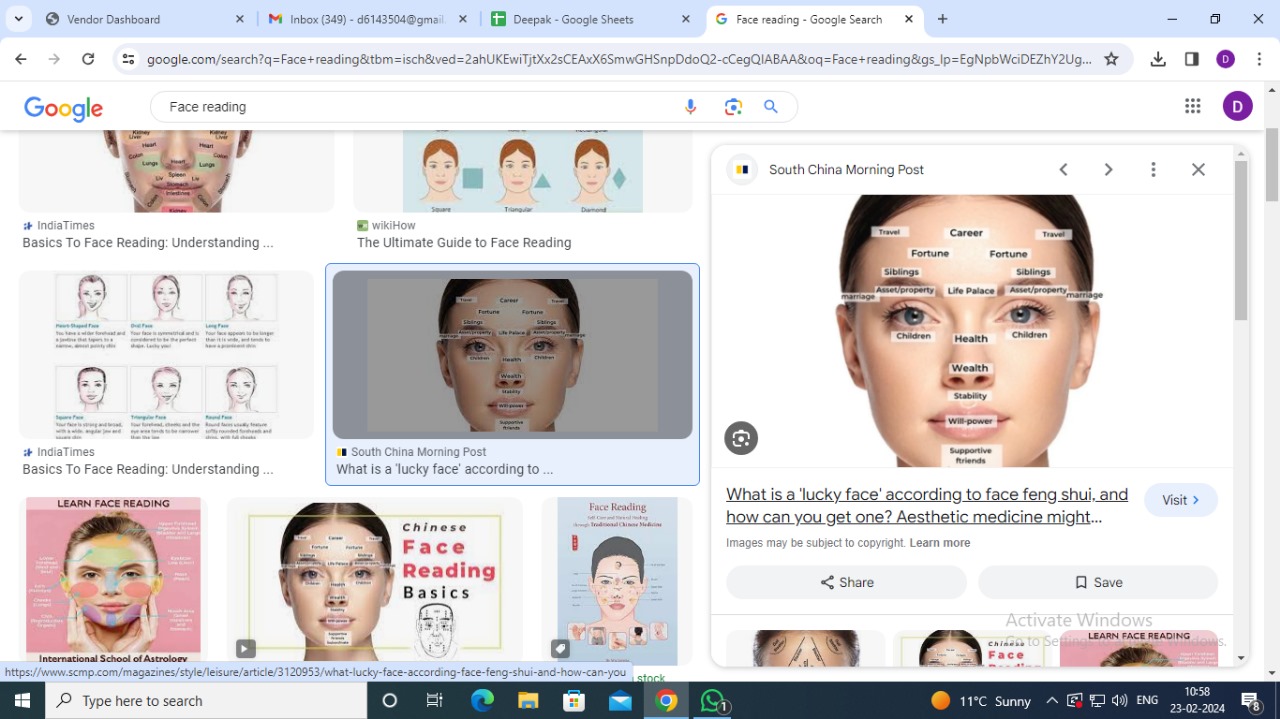Click the Lens icon on preview image
The height and width of the screenshot is (719, 1280).
(x=741, y=438)
